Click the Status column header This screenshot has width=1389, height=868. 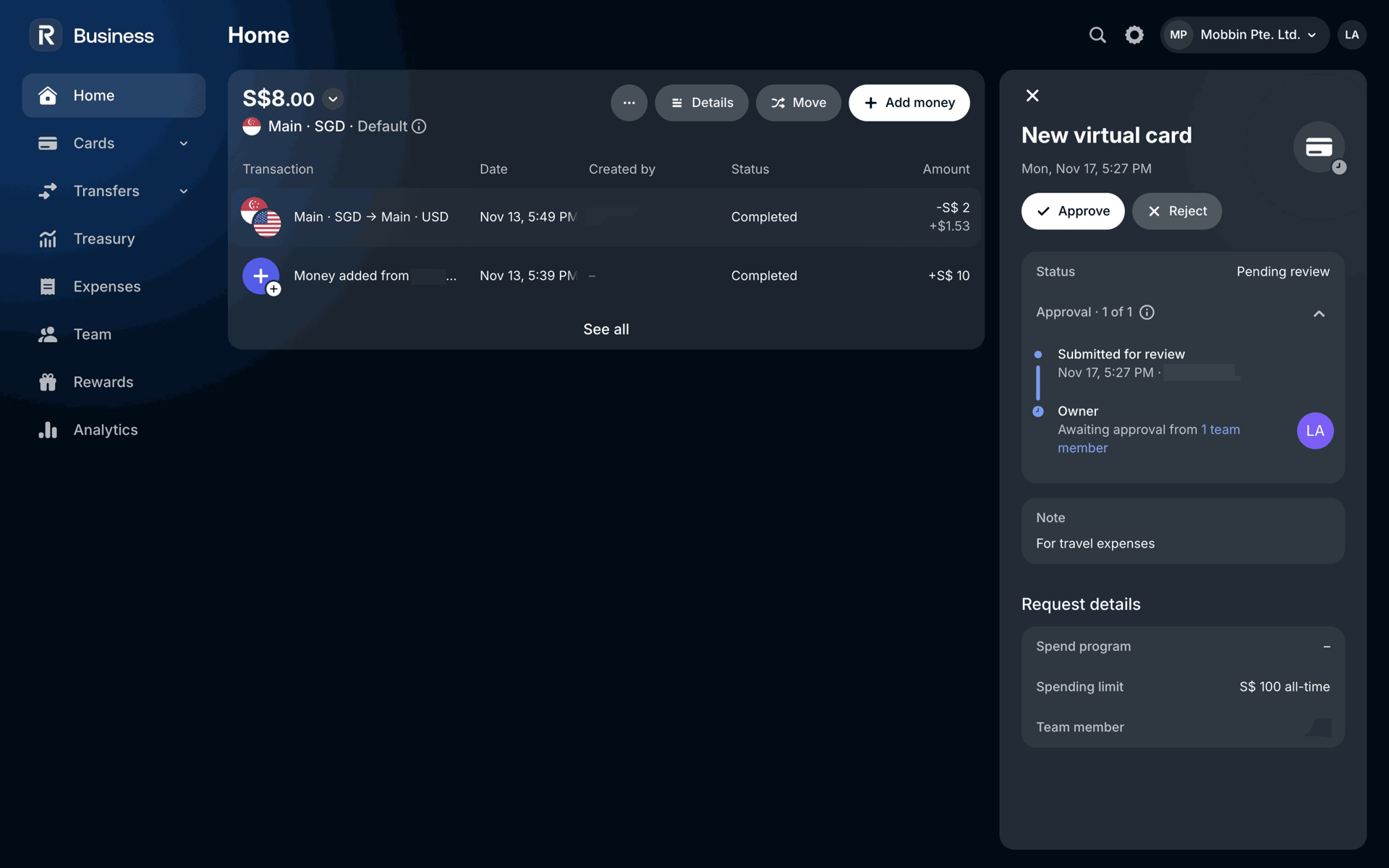click(749, 169)
